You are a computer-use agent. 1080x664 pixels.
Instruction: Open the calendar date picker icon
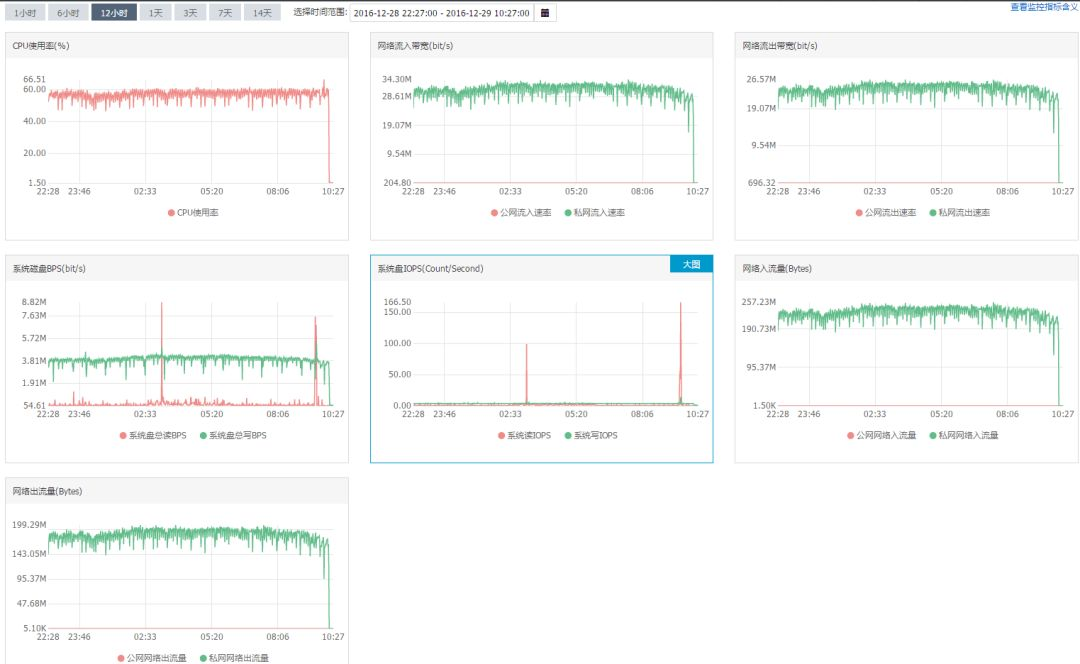click(545, 13)
